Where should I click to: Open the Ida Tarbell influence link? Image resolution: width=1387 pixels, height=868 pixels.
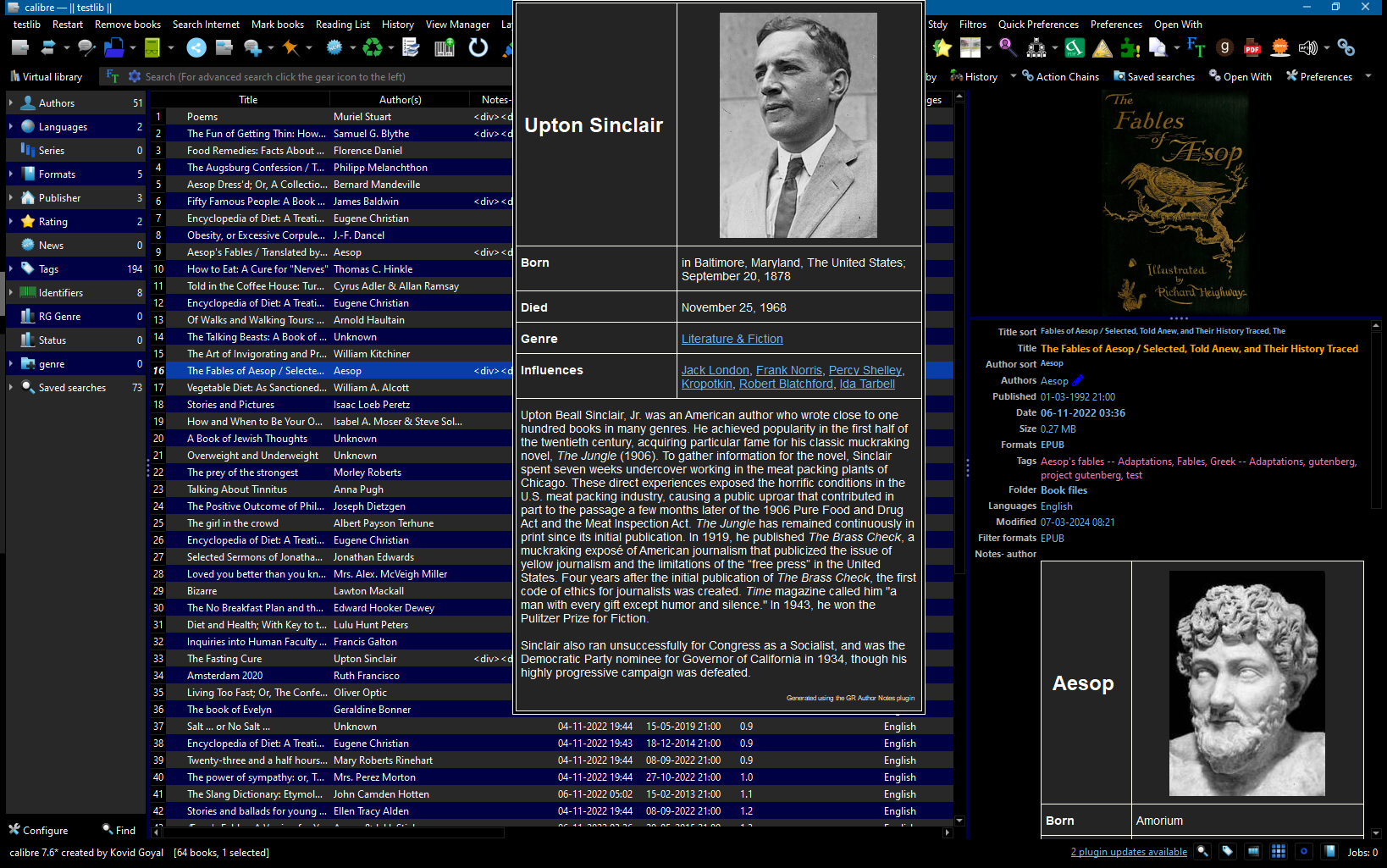coord(867,384)
